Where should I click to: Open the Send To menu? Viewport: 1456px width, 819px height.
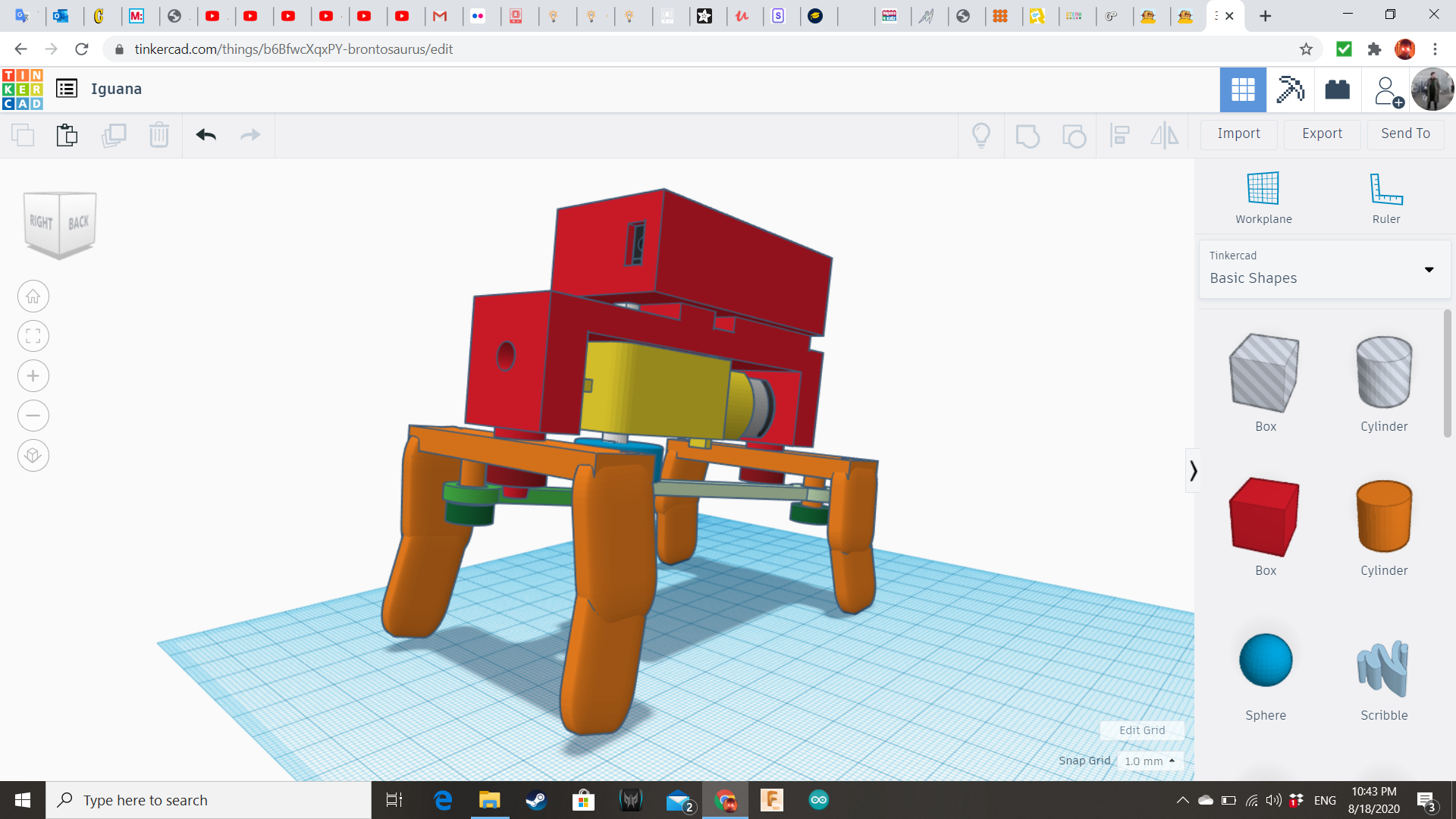pyautogui.click(x=1405, y=133)
